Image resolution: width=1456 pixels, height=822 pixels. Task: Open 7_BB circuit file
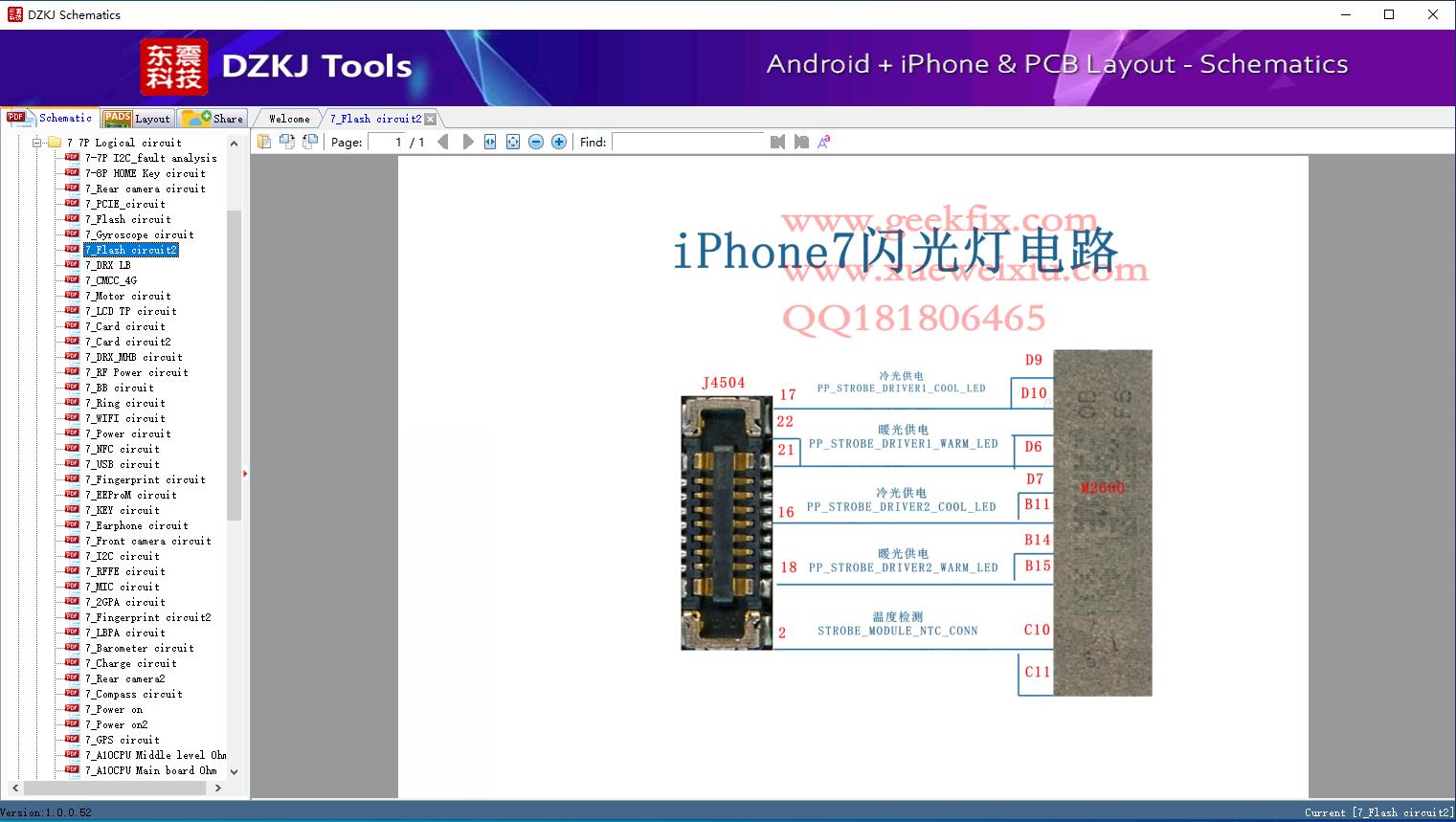point(119,388)
